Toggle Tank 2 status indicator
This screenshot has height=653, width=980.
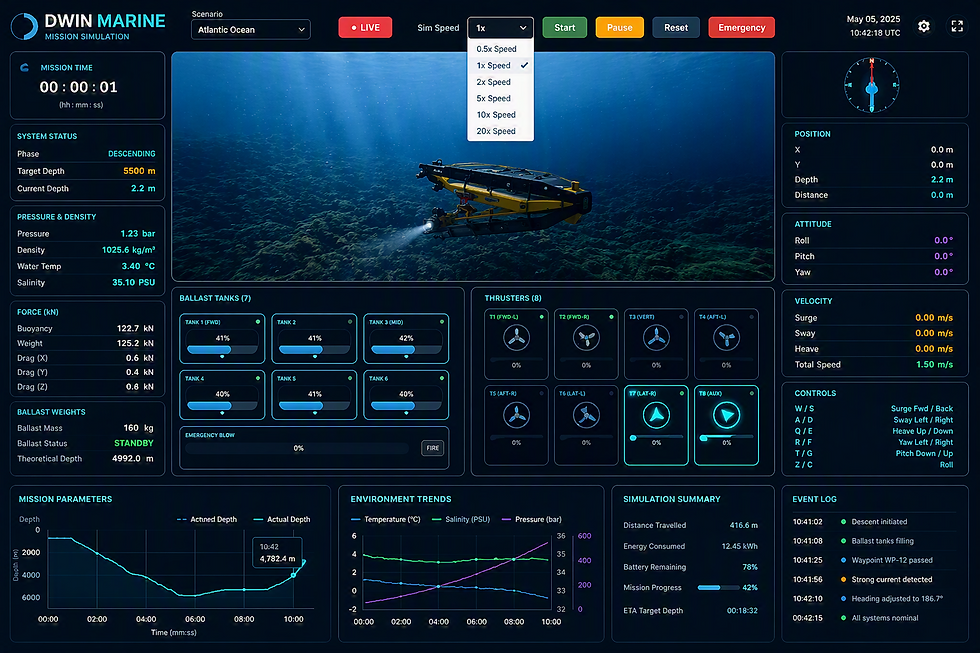[x=349, y=322]
